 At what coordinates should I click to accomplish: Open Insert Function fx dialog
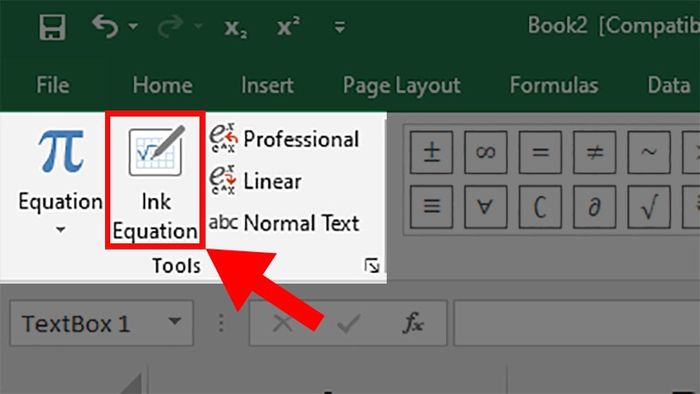413,323
